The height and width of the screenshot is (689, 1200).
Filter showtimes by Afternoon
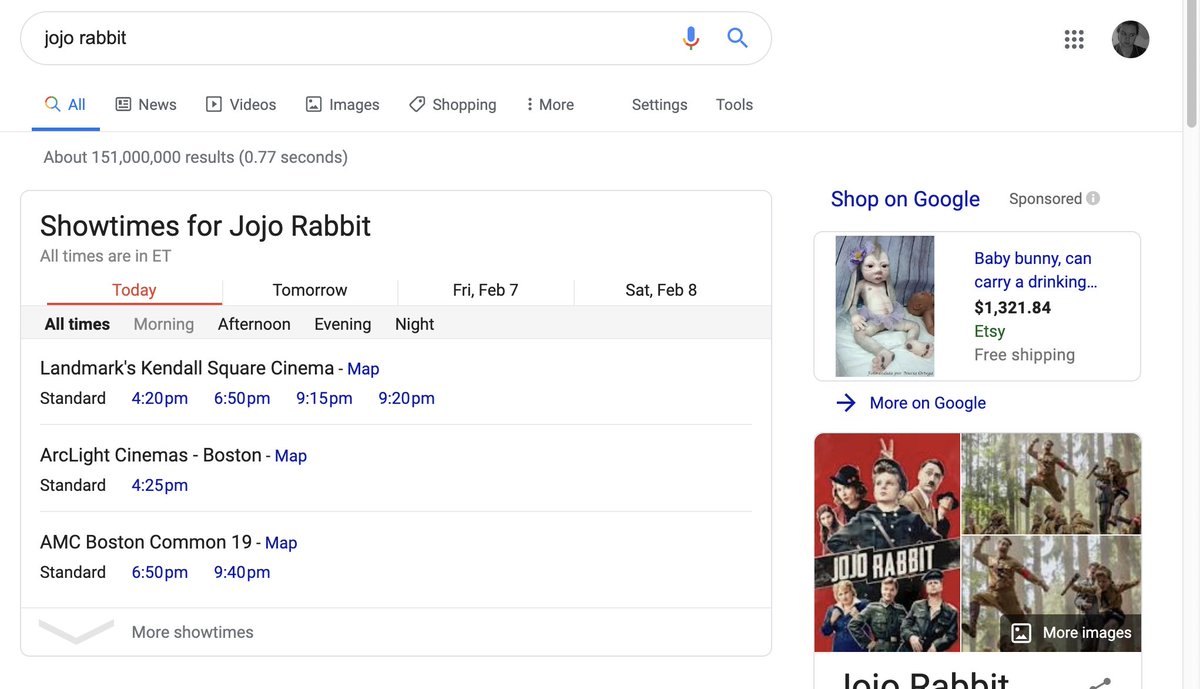click(x=254, y=324)
